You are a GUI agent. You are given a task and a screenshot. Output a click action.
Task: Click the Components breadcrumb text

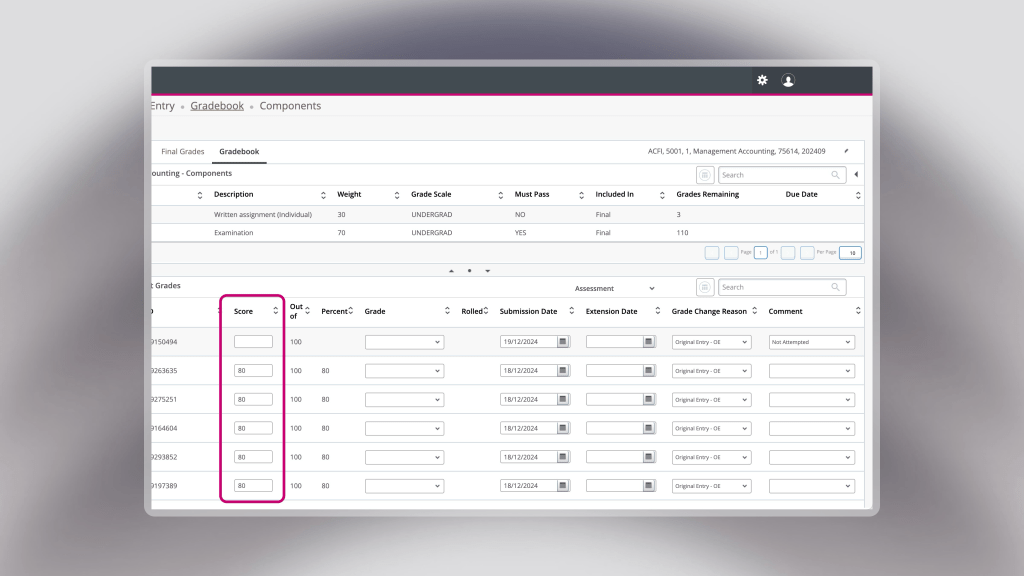click(x=290, y=106)
